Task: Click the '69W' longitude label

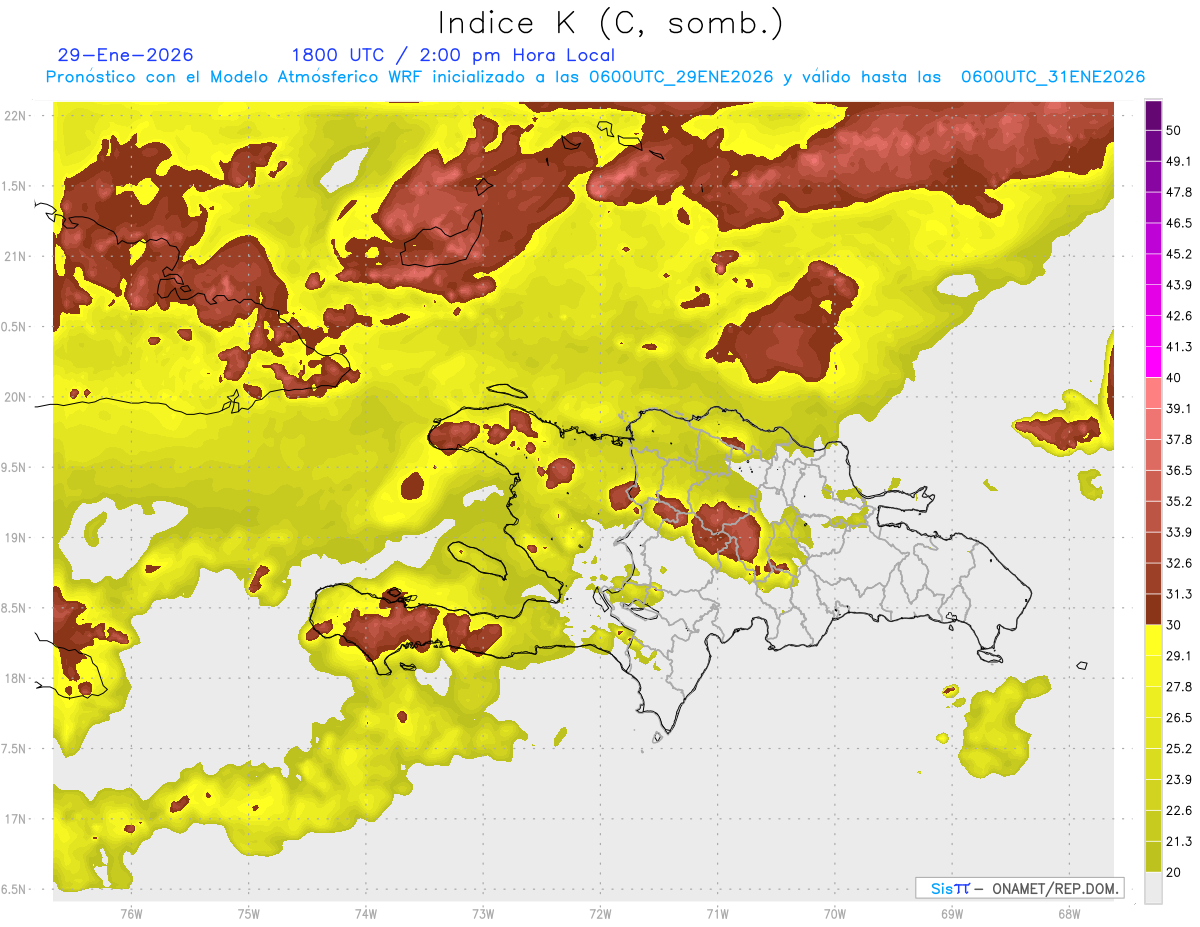Action: (952, 912)
